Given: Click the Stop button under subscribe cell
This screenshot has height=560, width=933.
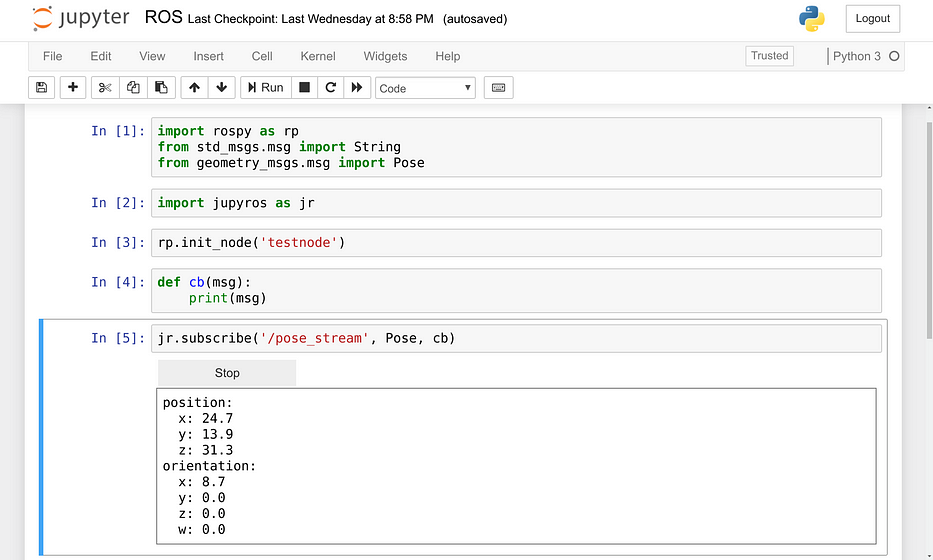Looking at the screenshot, I should pyautogui.click(x=227, y=373).
